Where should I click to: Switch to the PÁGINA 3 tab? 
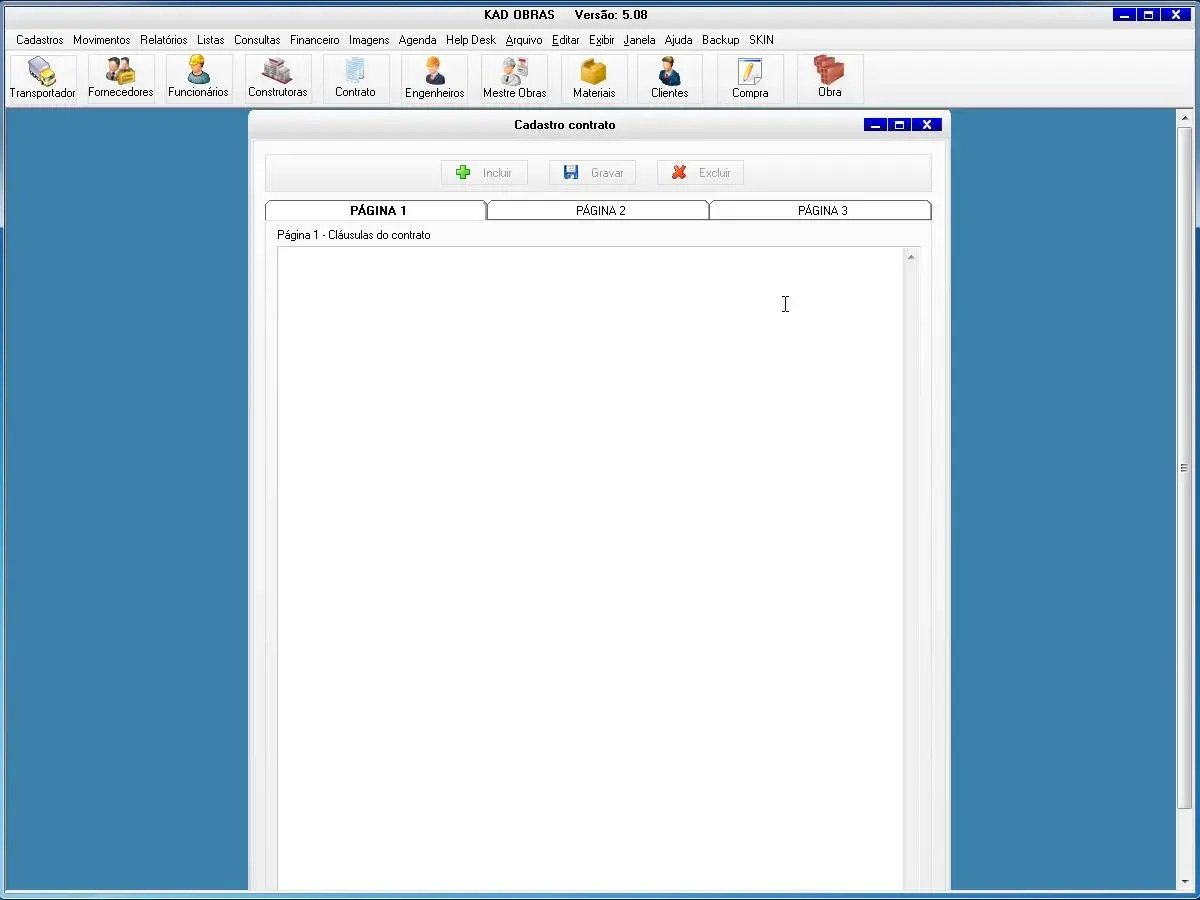click(x=822, y=211)
